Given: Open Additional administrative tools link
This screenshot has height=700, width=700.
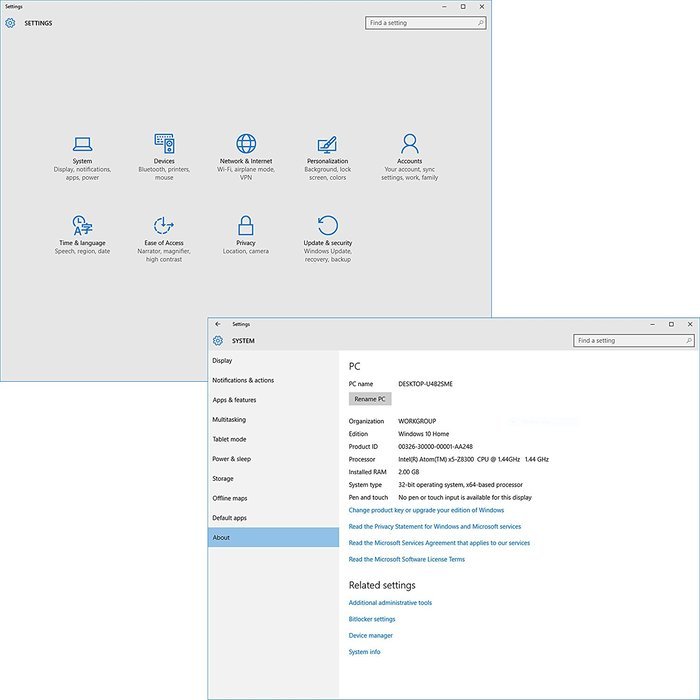Looking at the screenshot, I should (x=390, y=603).
